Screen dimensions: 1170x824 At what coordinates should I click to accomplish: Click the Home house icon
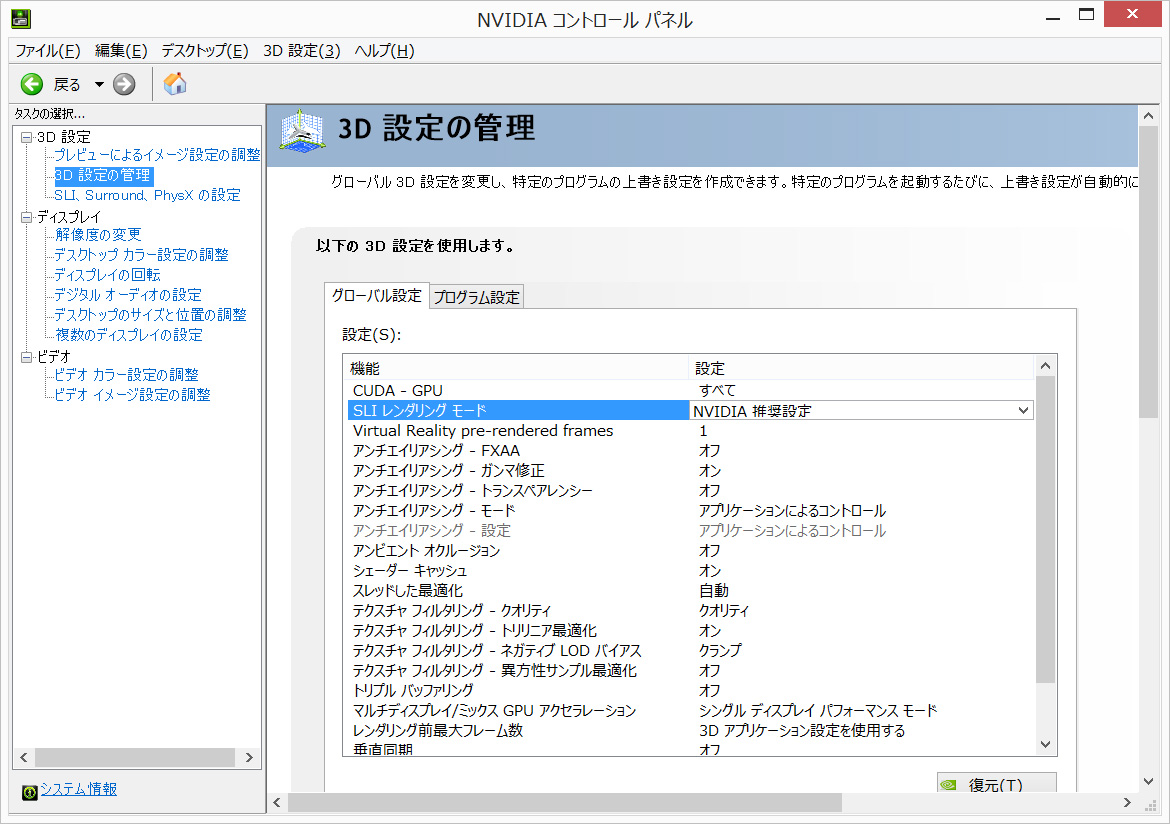click(x=175, y=84)
